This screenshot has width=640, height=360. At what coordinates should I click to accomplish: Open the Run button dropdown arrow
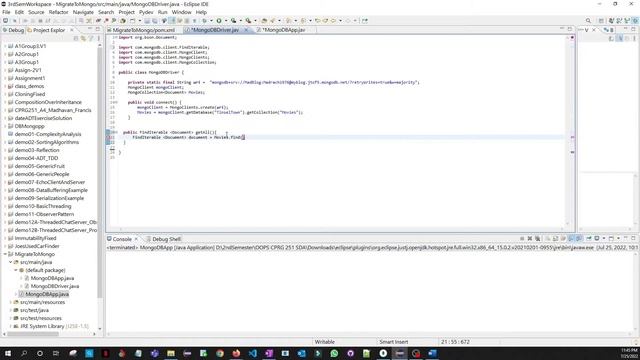click(226, 20)
